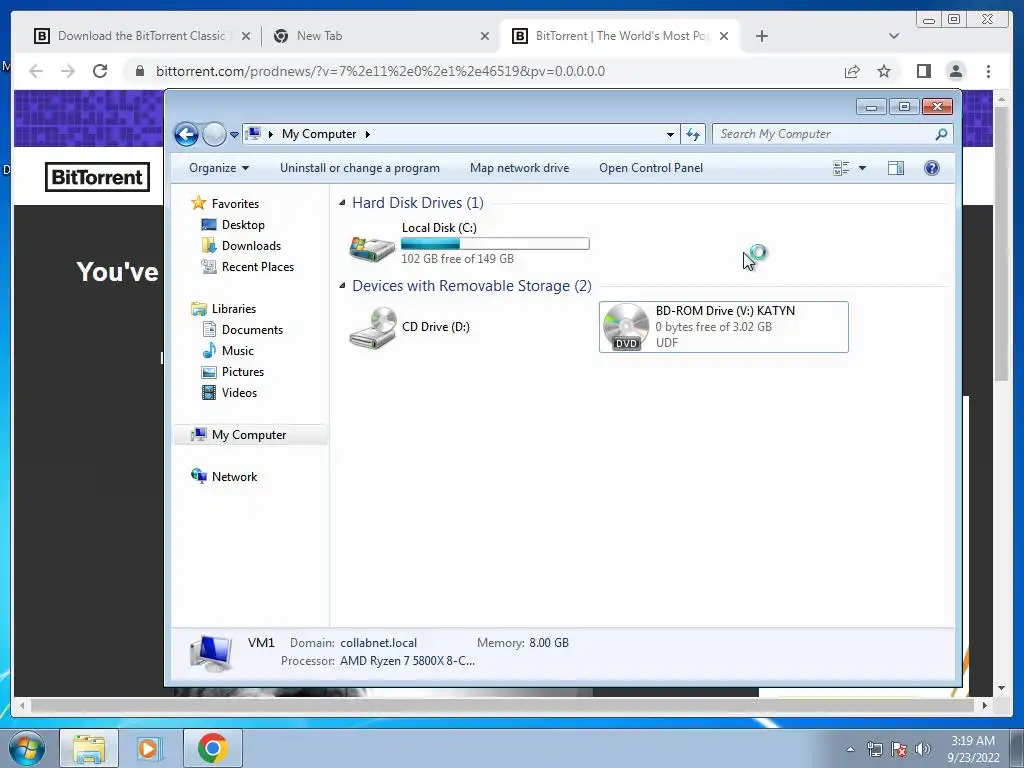The height and width of the screenshot is (768, 1024).
Task: Open the Organize menu
Action: 219,168
